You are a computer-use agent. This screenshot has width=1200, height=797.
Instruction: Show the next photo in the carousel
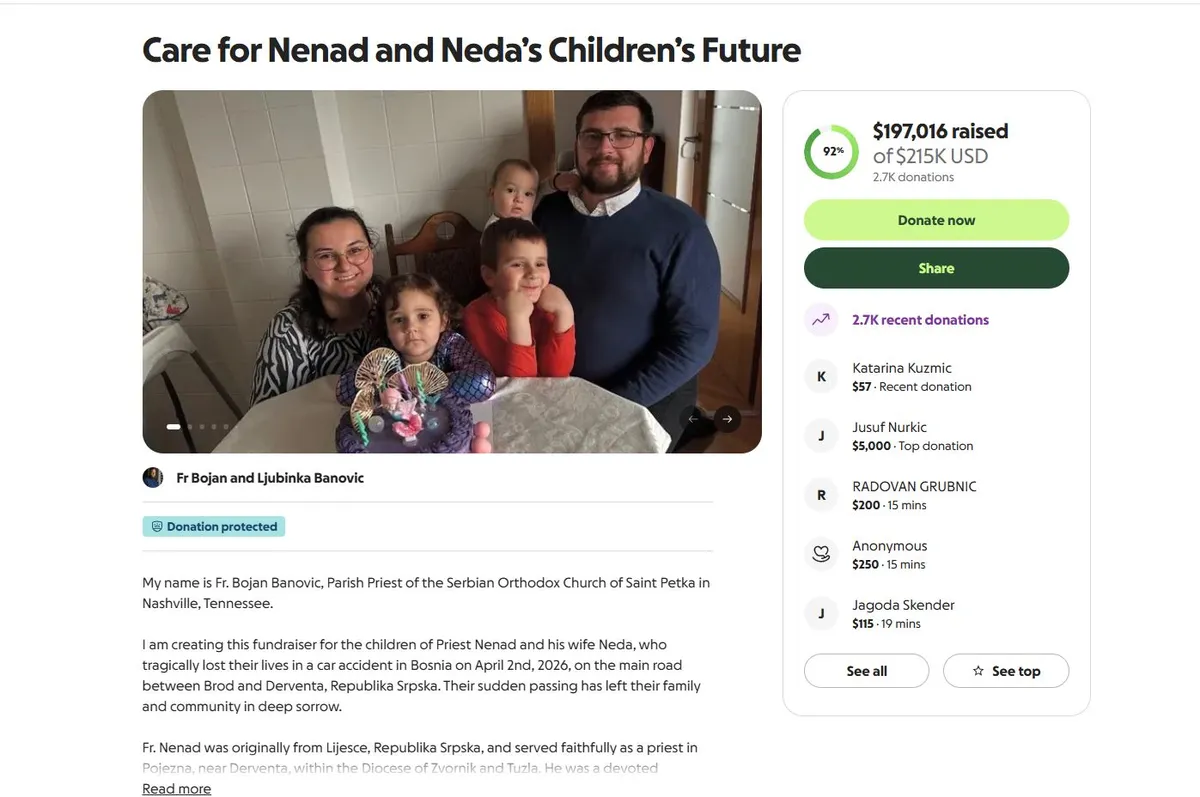click(728, 419)
